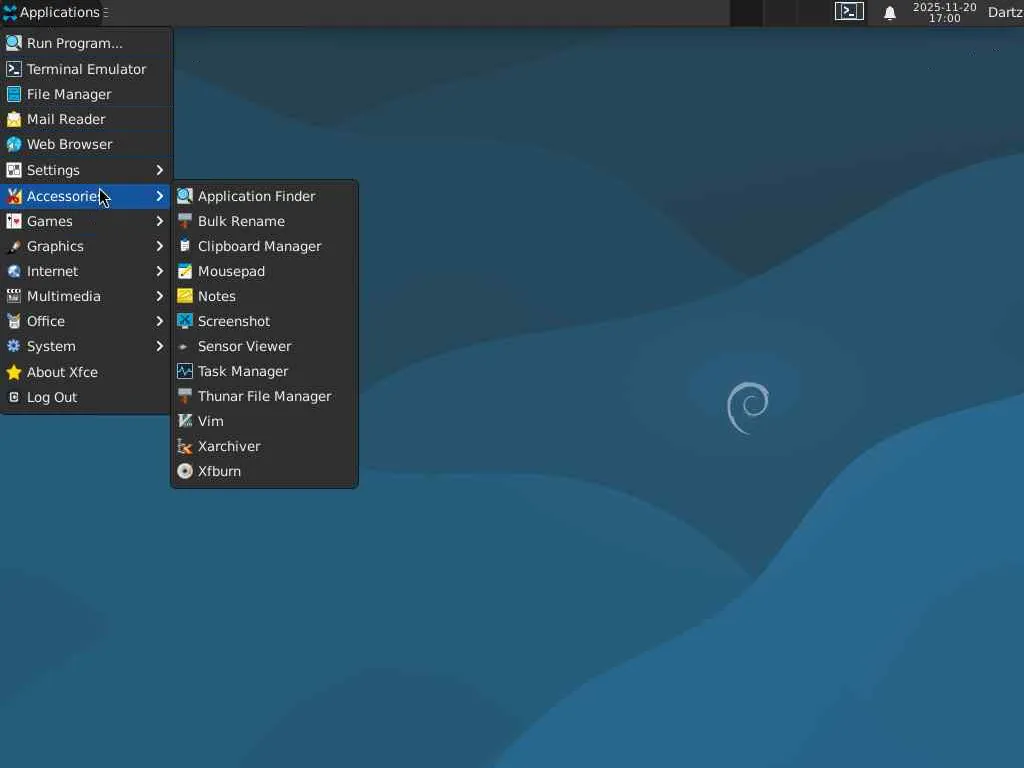Click the terminal icon in top panel
This screenshot has height=768, width=1024.
849,12
